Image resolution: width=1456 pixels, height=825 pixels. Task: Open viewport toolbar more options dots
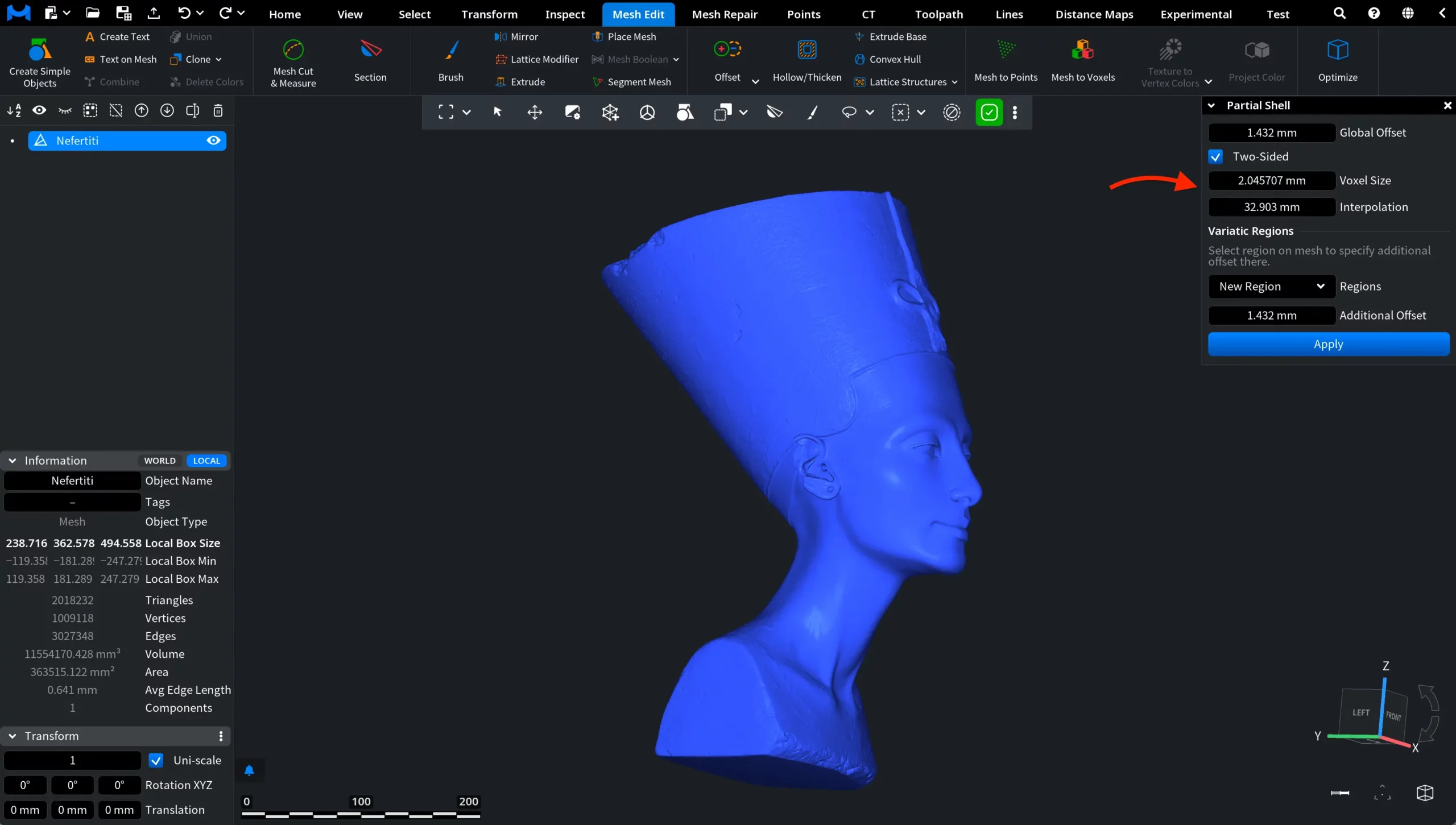pyautogui.click(x=1015, y=112)
